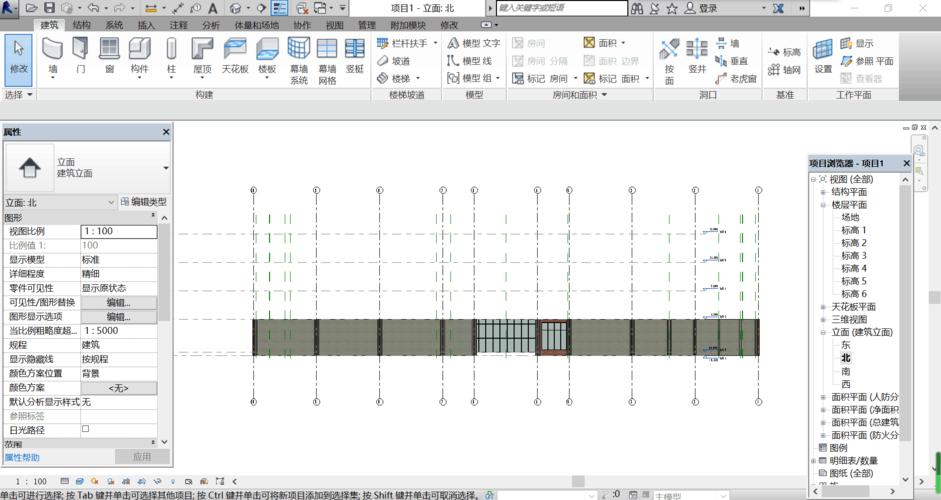Viewport: 941px width, 500px height.
Task: Choose the 柱 (Column) tool
Action: coord(171,55)
